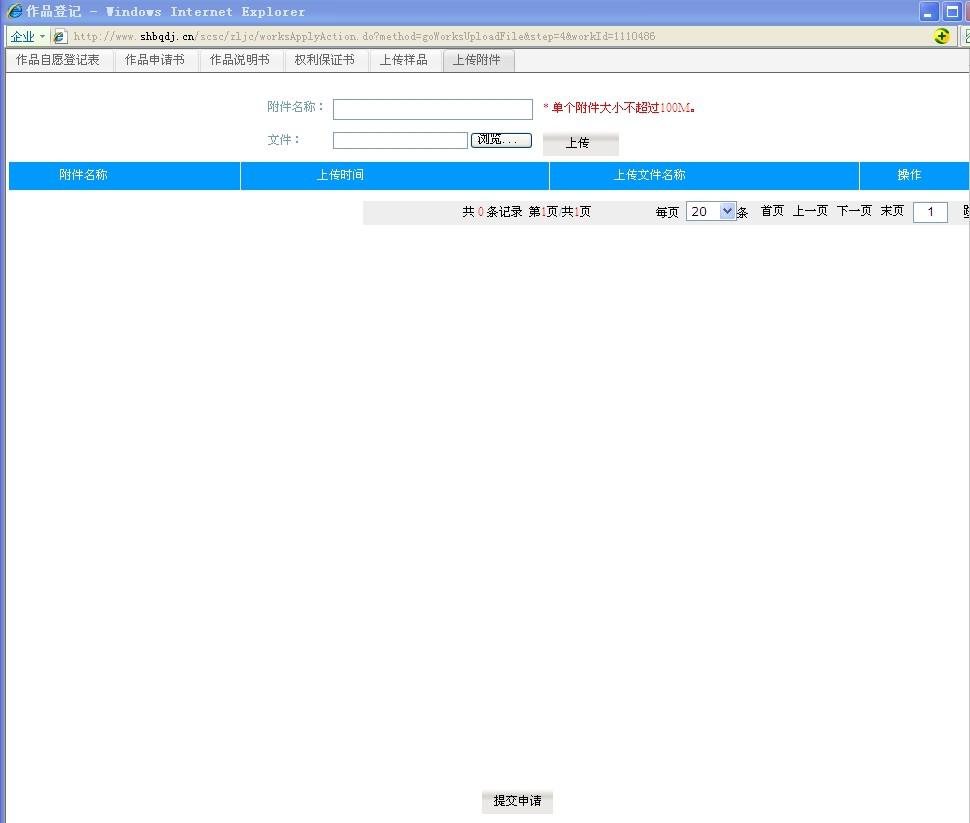Image resolution: width=970 pixels, height=823 pixels.
Task: Click the 文件 file path field
Action: point(400,141)
